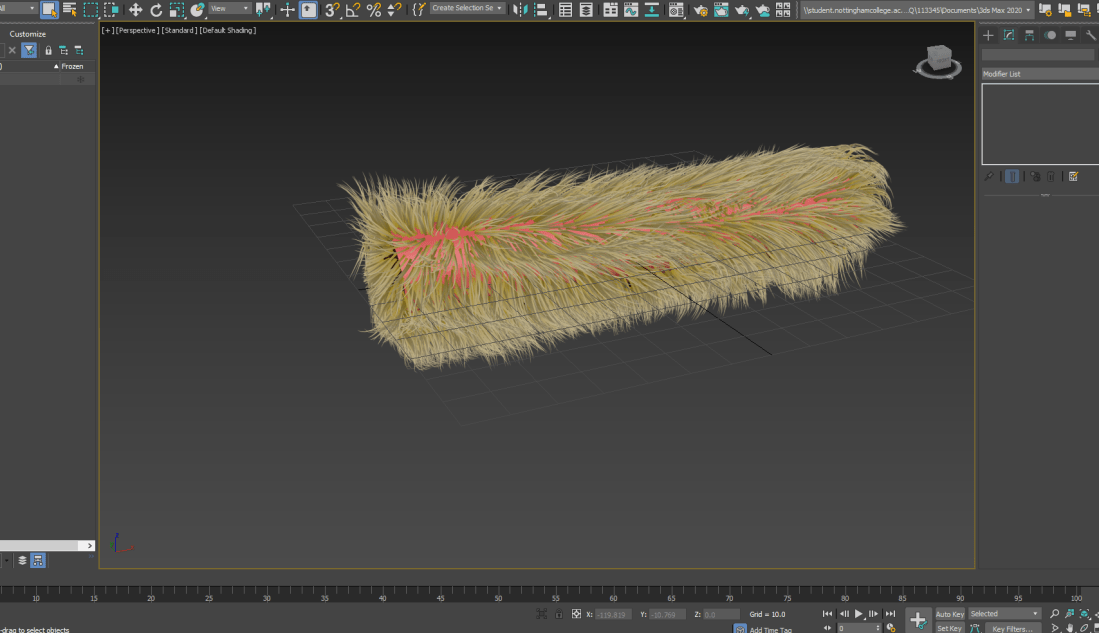Click the Play Animation button
The height and width of the screenshot is (633, 1099).
pos(858,614)
